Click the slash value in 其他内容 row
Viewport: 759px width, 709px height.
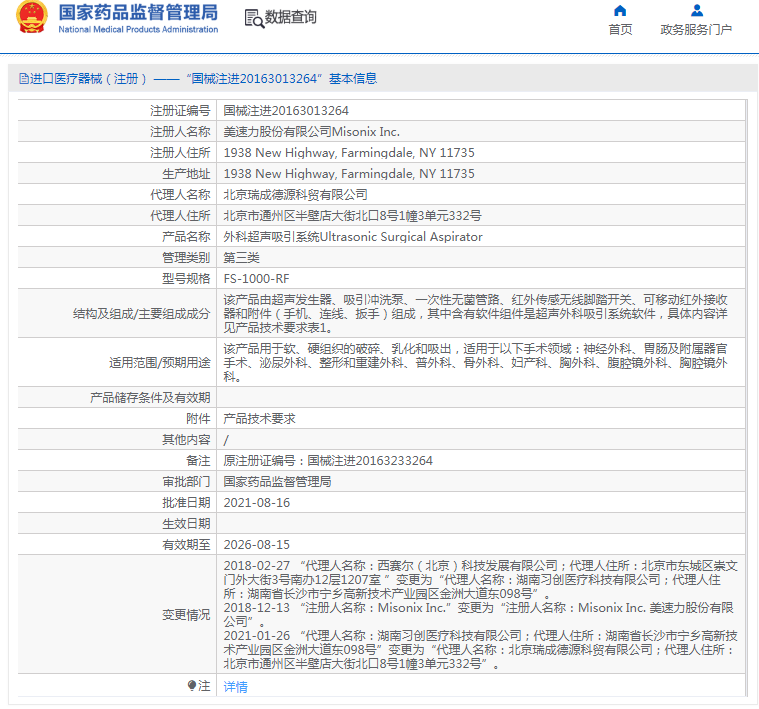click(226, 440)
